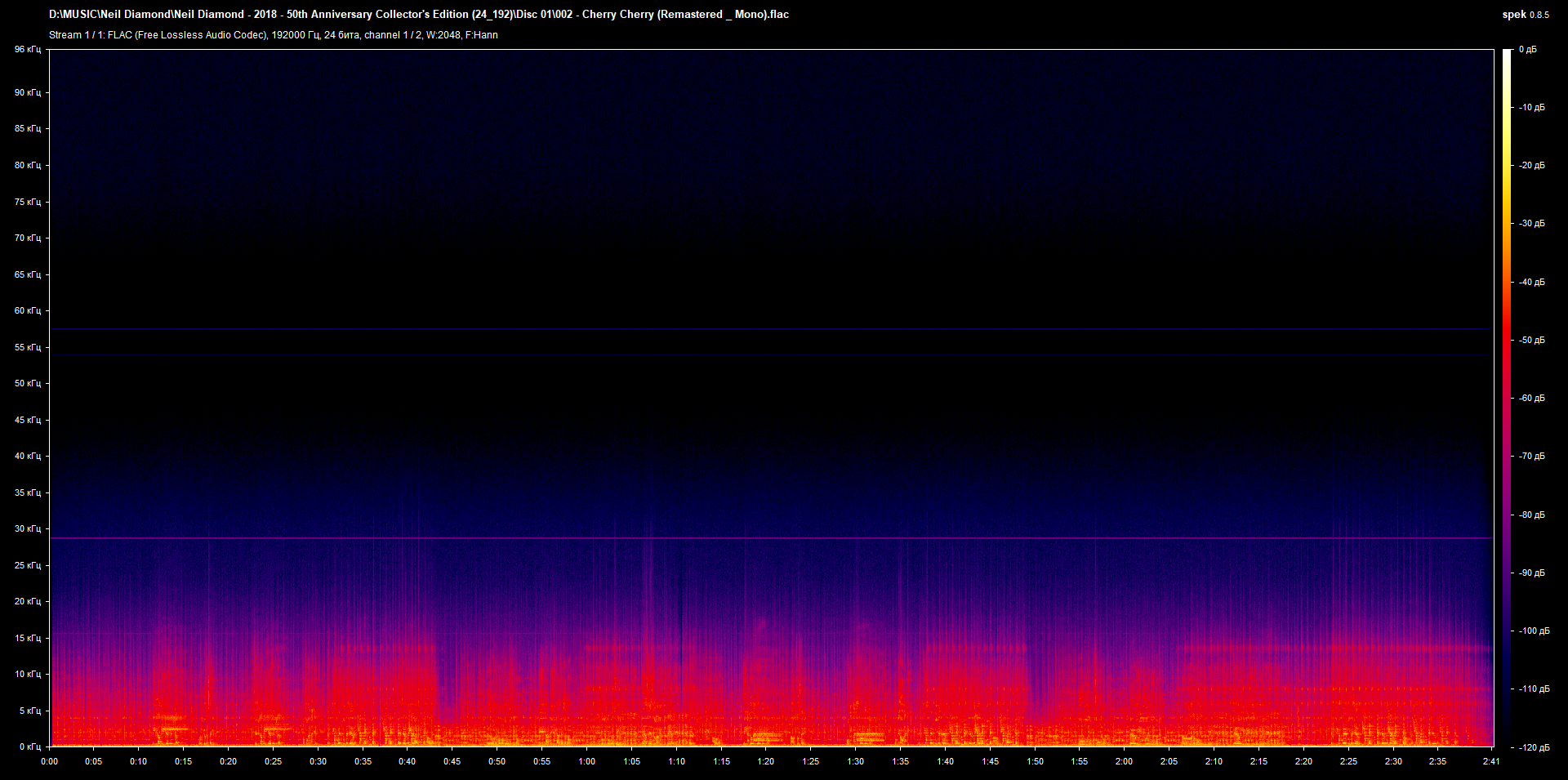Click the 15 кГц frequency axis label

point(27,638)
